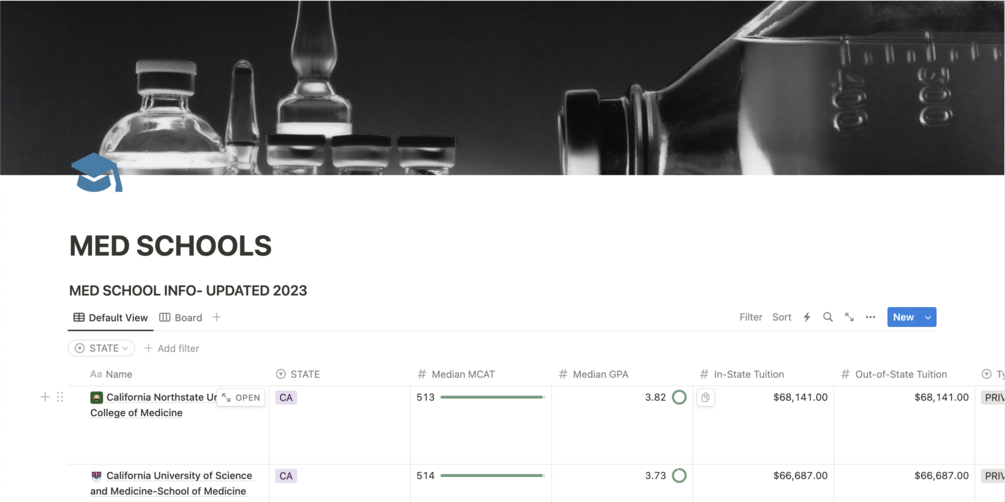
Task: Grab the six-dot row handle
Action: [x=60, y=397]
